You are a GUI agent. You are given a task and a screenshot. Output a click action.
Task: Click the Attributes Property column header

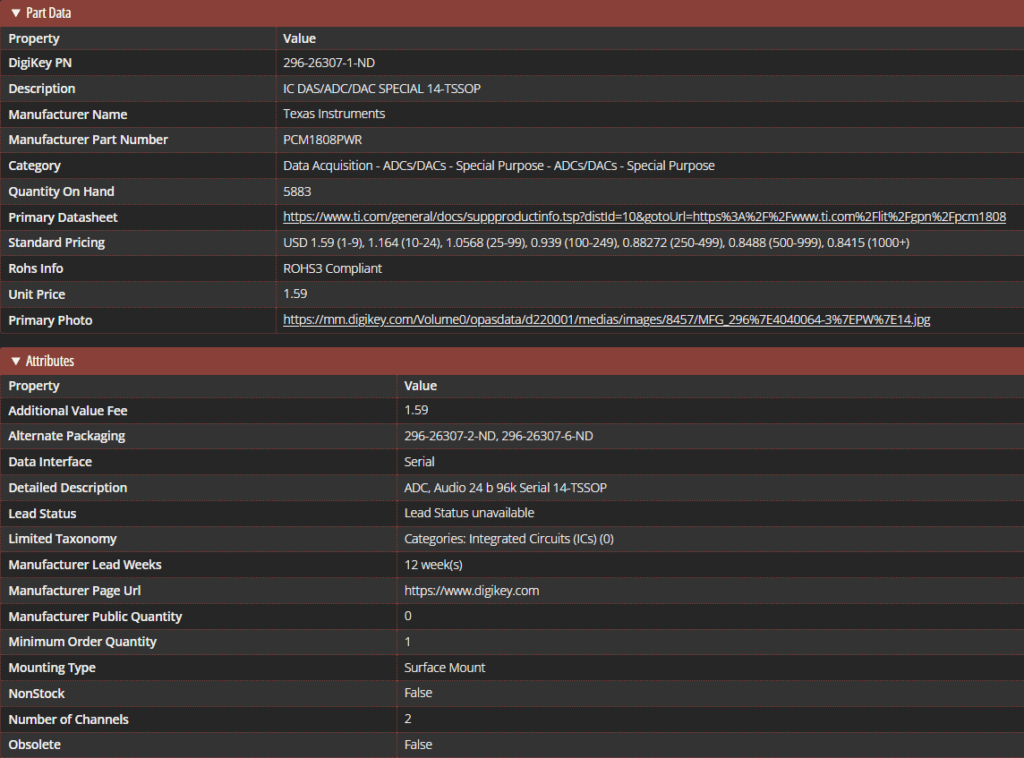pyautogui.click(x=33, y=386)
